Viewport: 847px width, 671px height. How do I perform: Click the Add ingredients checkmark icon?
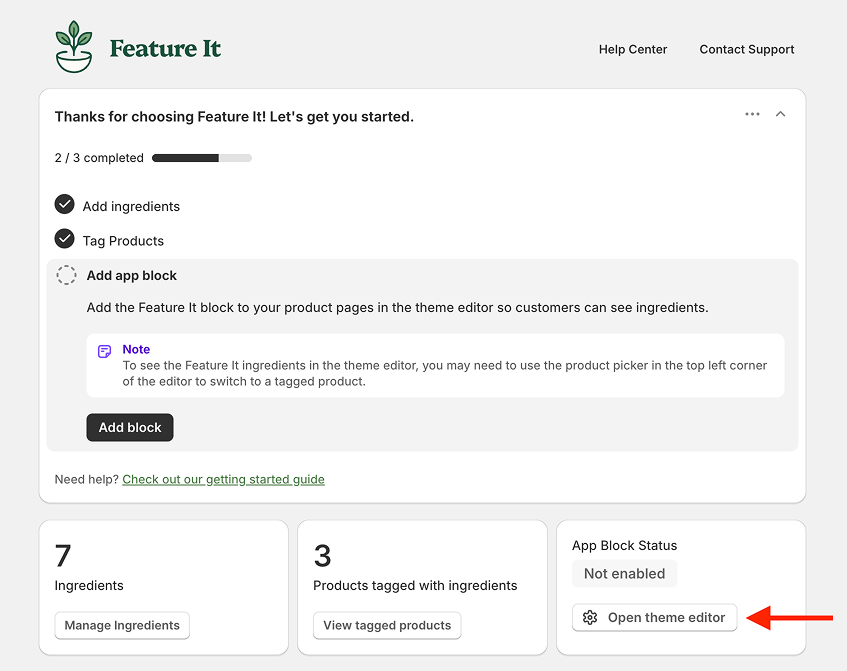pos(65,205)
